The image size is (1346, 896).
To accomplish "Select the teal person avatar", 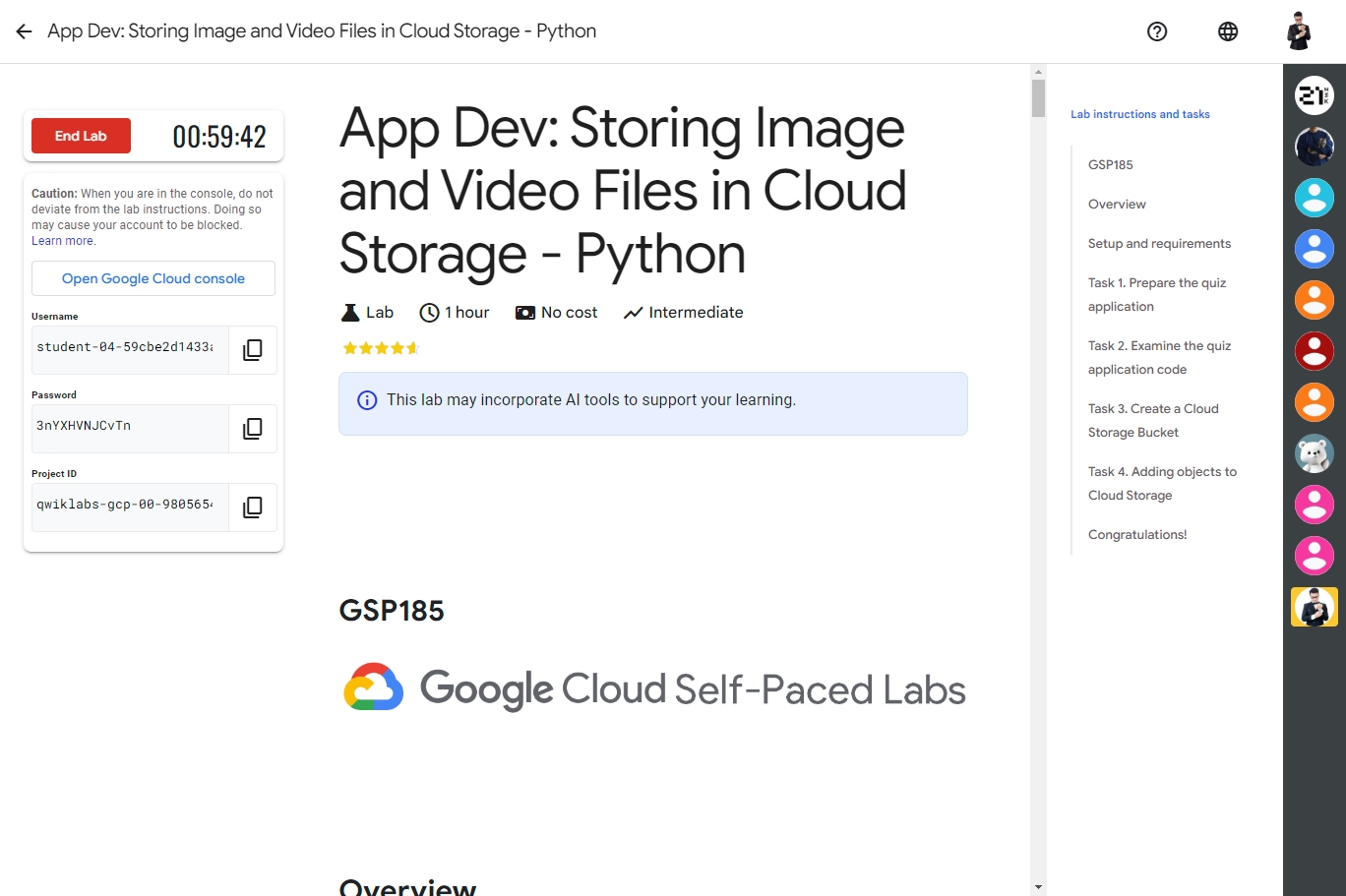I will (x=1315, y=198).
